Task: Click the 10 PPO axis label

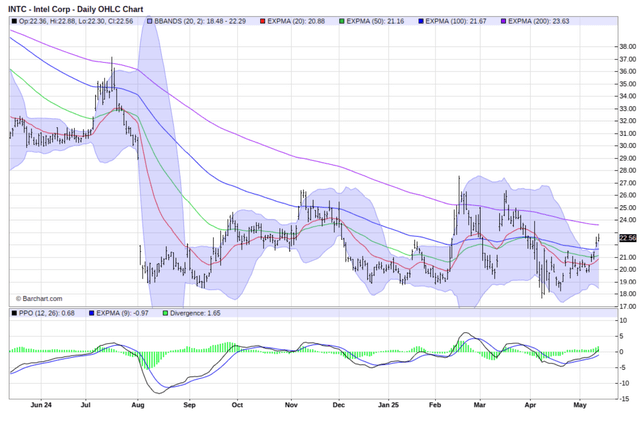Action: [x=623, y=320]
